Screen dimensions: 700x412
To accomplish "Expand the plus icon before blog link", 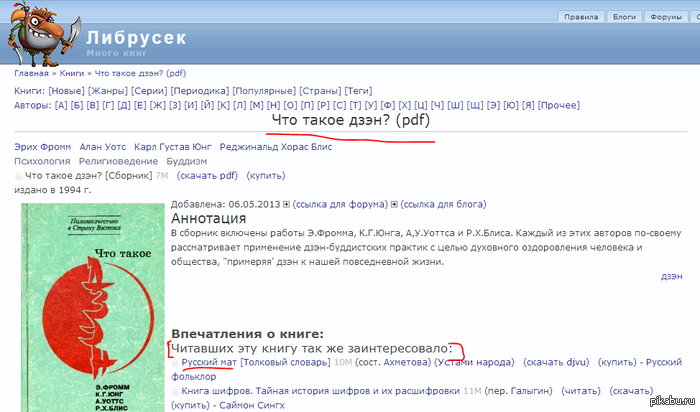I will pos(395,204).
